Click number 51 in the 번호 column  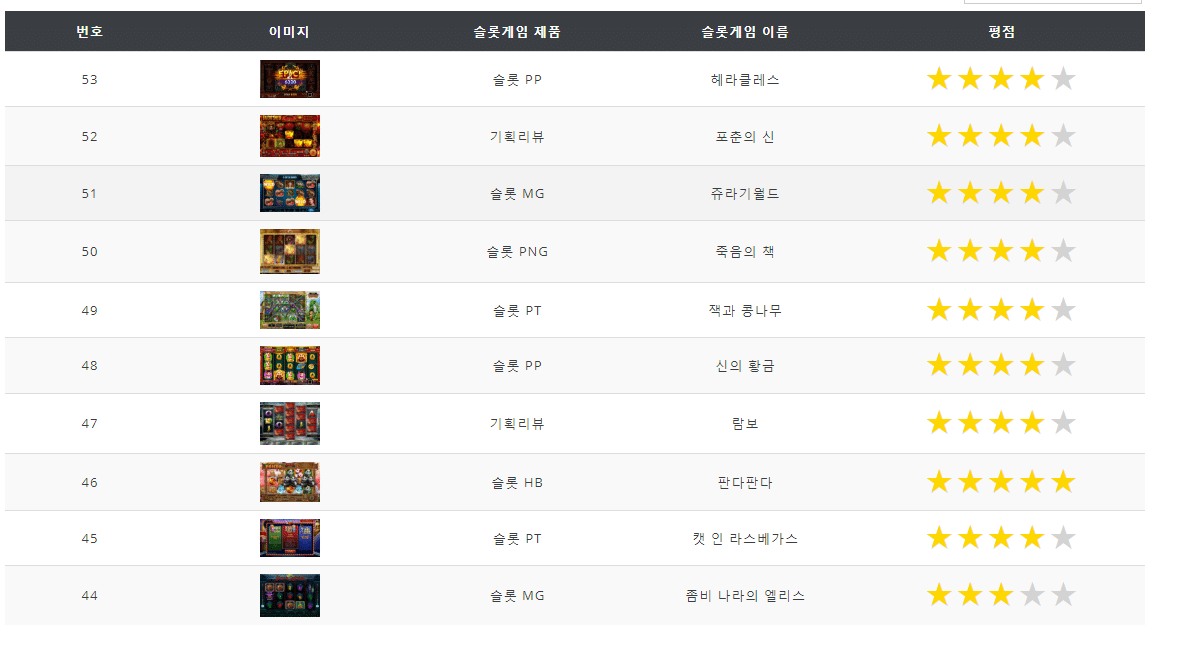pos(89,194)
